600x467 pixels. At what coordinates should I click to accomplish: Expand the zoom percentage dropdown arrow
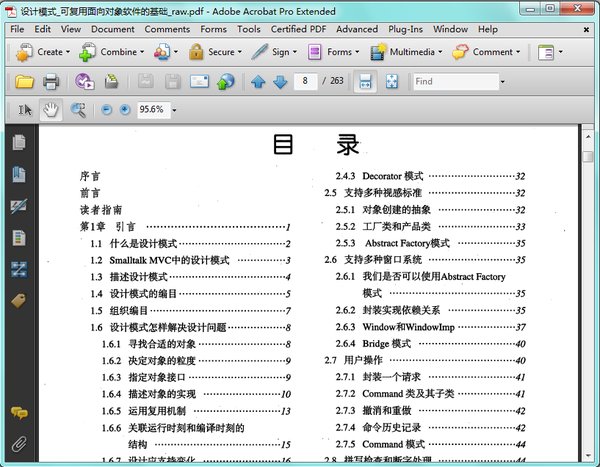(175, 110)
